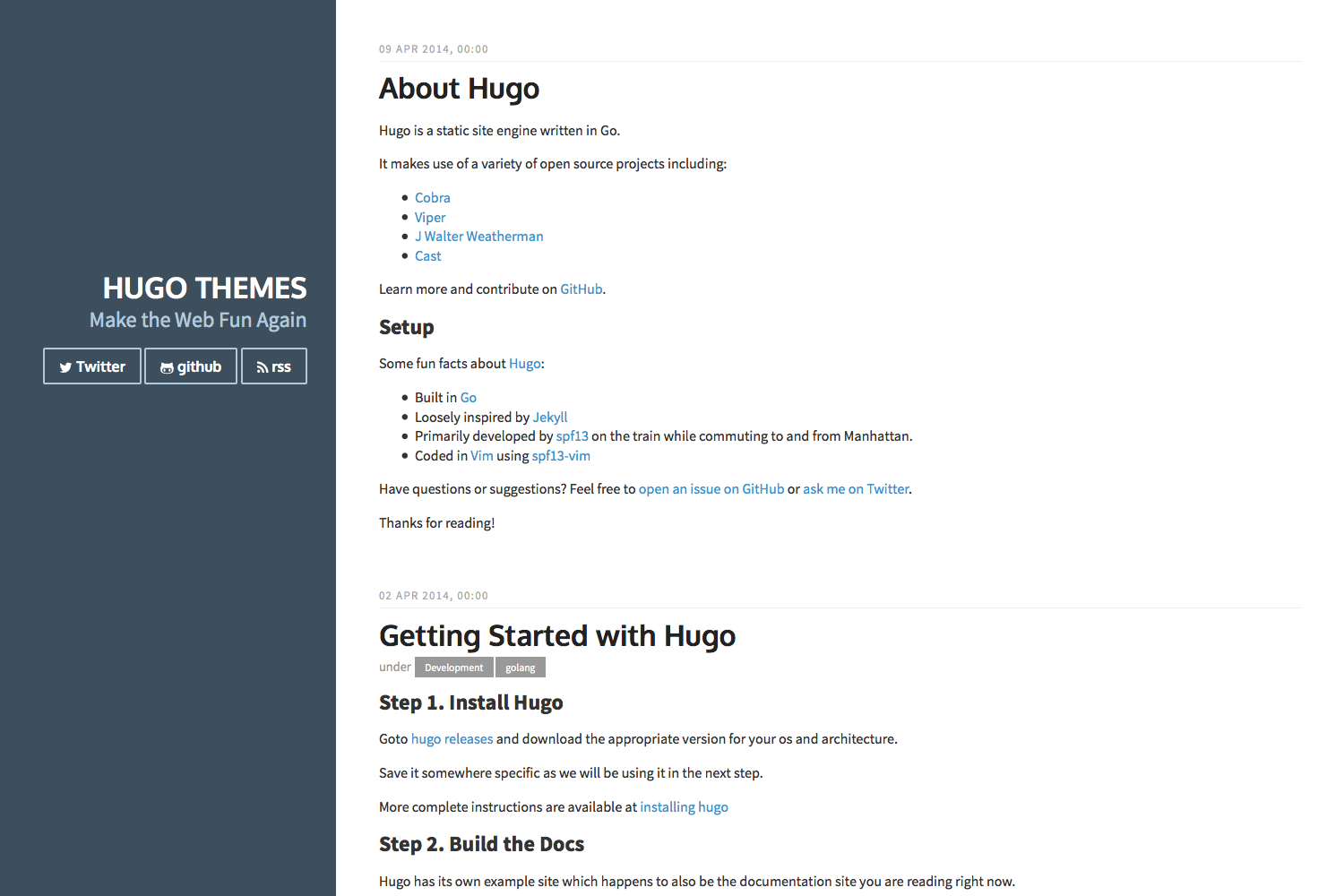Open the Viper project link
The width and height of the screenshot is (1344, 896).
coord(430,218)
